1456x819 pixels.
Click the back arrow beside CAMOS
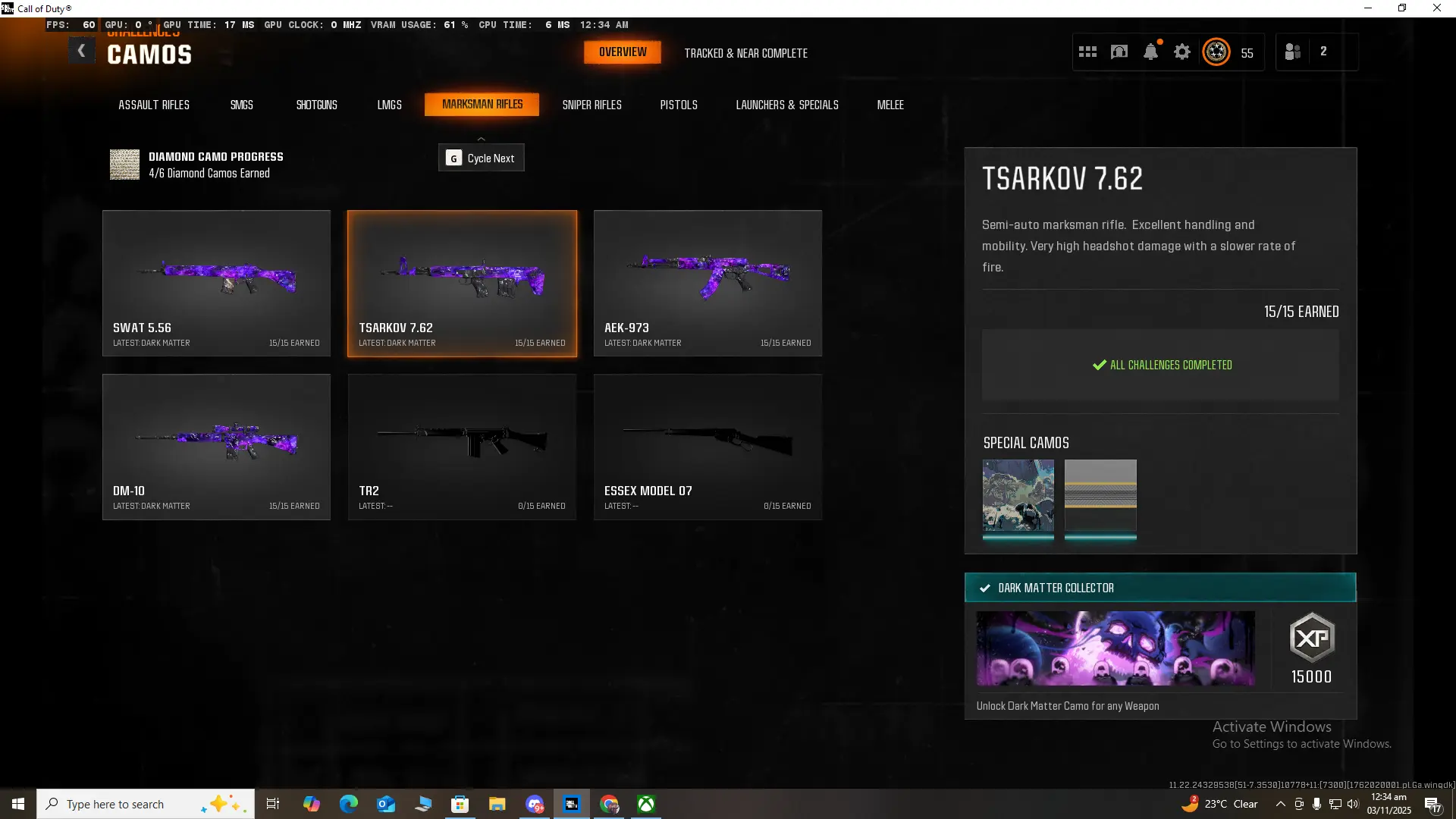tap(81, 52)
